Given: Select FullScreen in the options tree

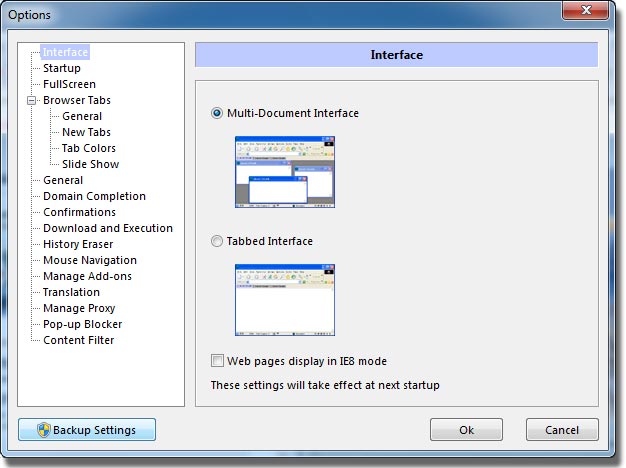Looking at the screenshot, I should point(69,84).
